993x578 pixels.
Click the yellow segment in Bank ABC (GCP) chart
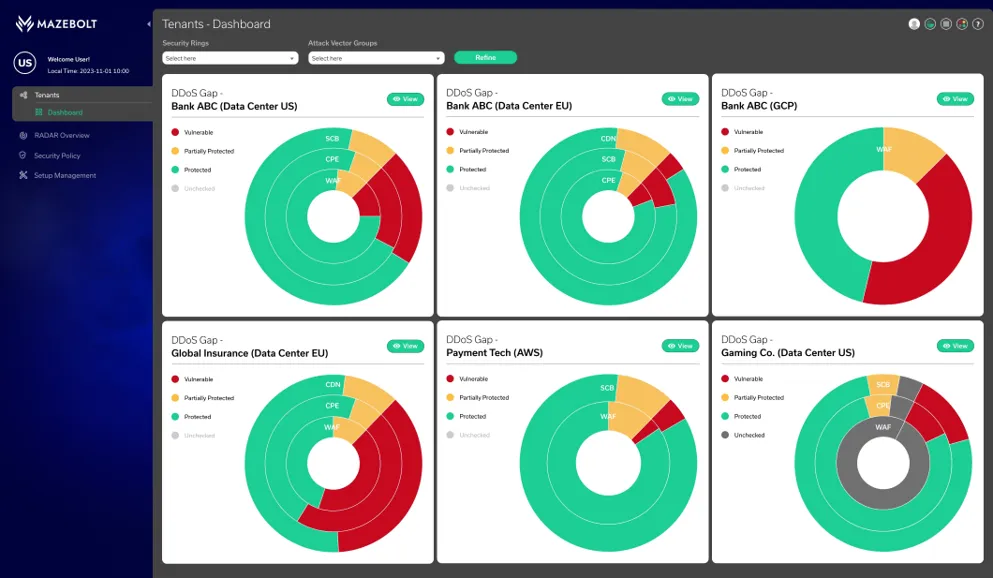(x=909, y=152)
